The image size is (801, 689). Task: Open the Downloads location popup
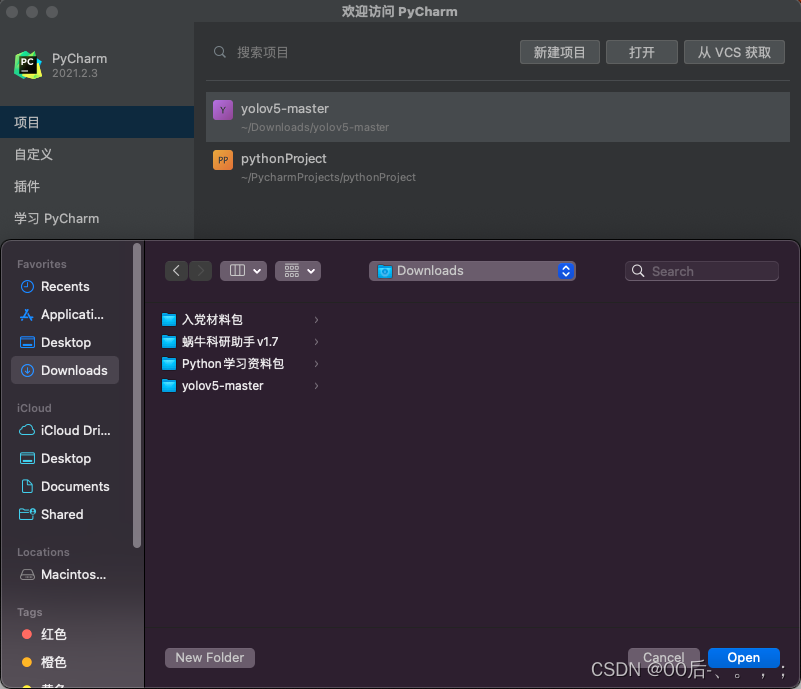point(472,271)
